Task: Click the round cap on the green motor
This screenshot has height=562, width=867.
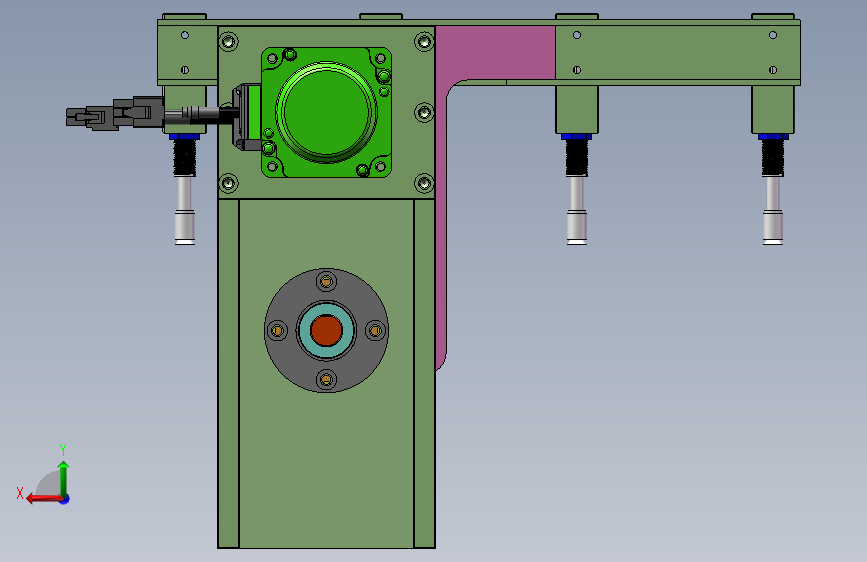Action: [x=326, y=112]
